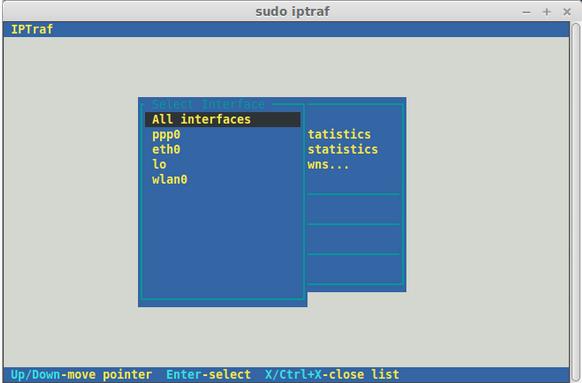Select the highlighted All interfaces entry

point(222,120)
